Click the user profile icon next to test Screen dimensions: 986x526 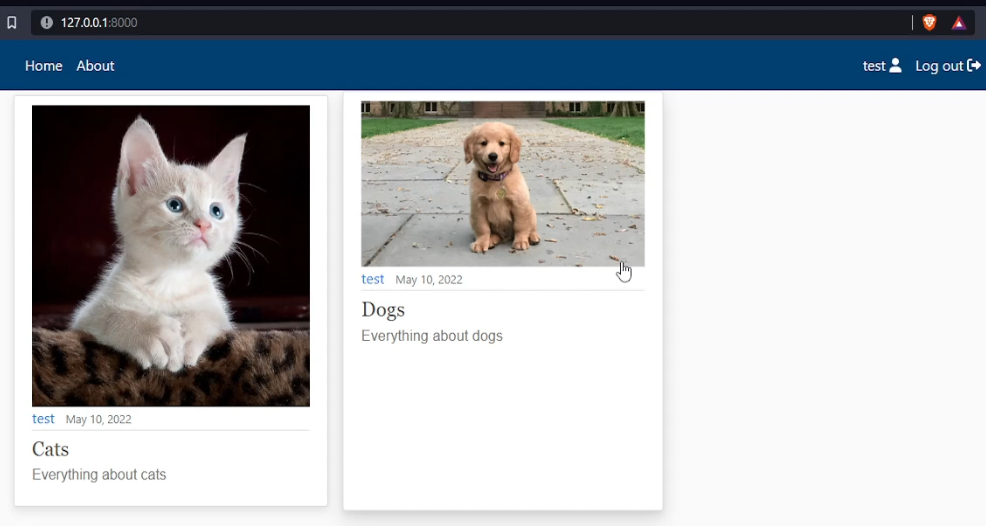(895, 65)
